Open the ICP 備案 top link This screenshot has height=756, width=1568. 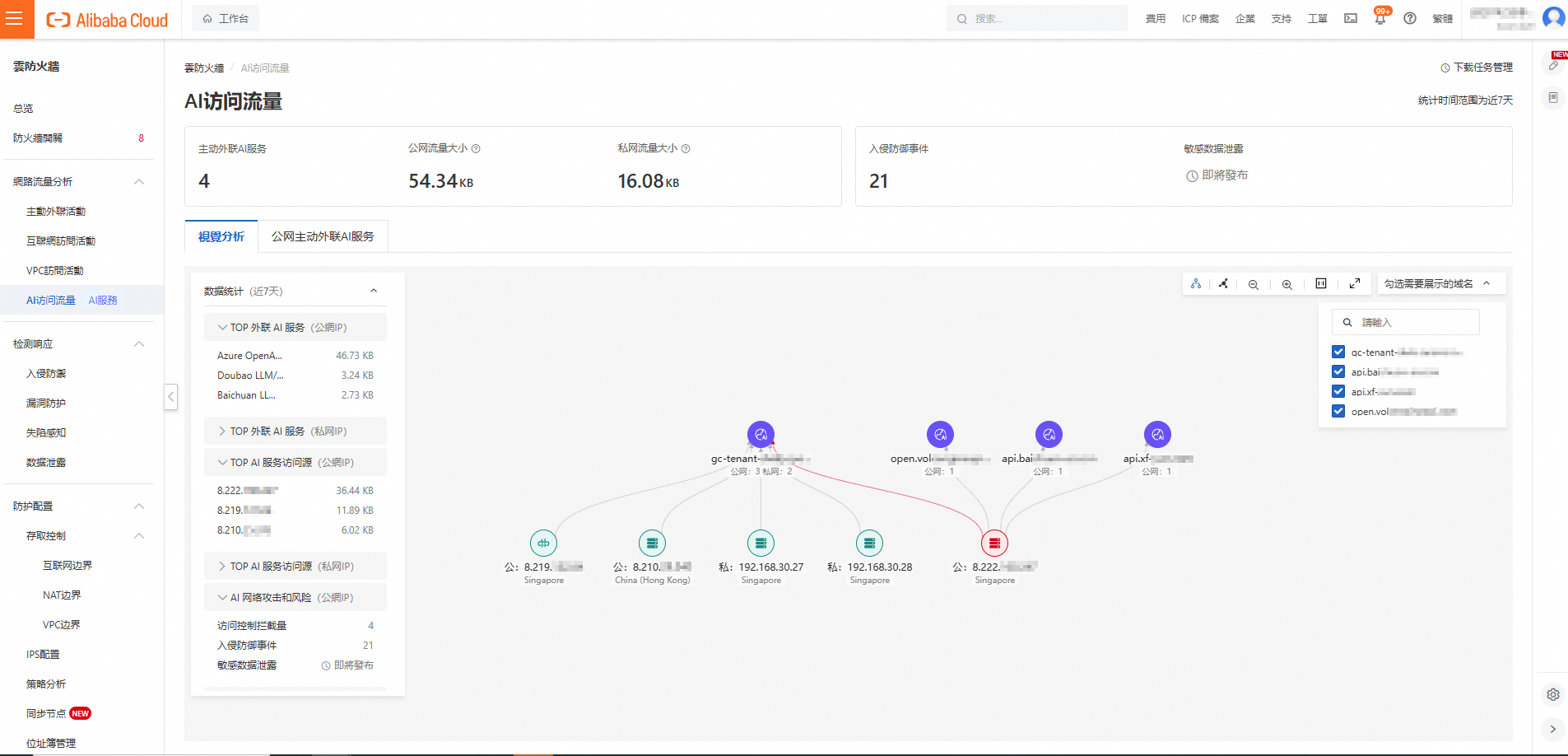coord(1200,18)
